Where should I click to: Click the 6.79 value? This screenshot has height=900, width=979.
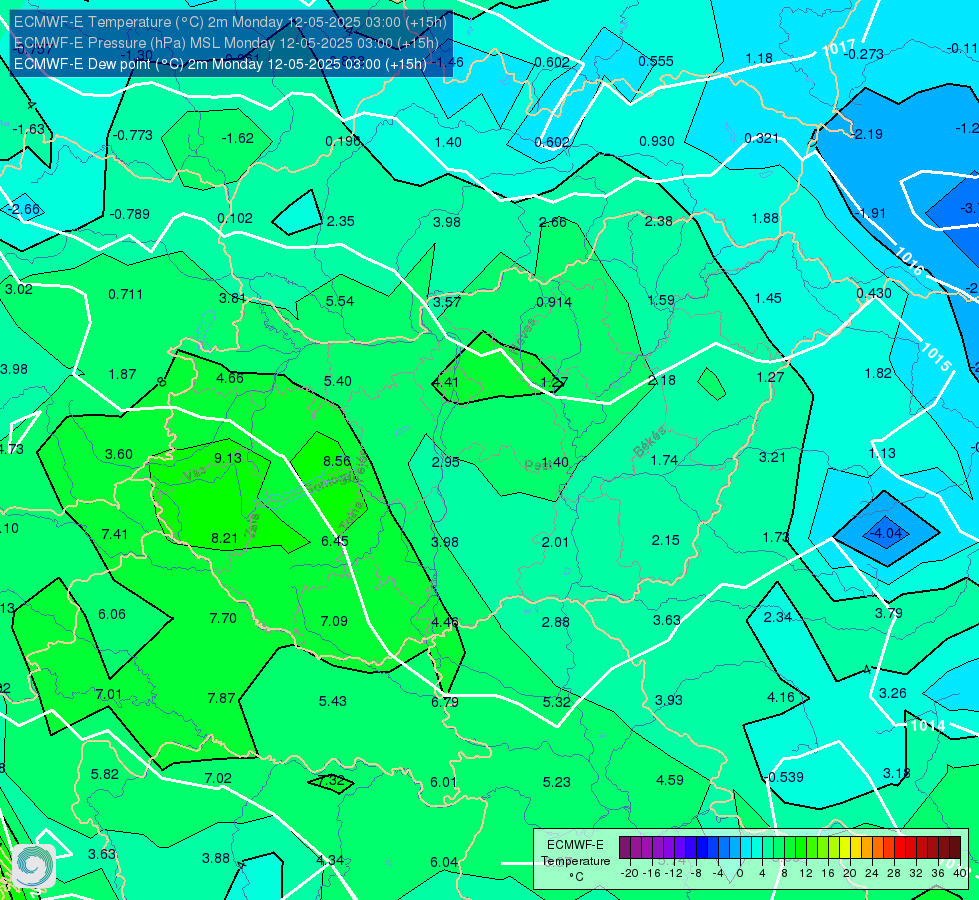445,702
